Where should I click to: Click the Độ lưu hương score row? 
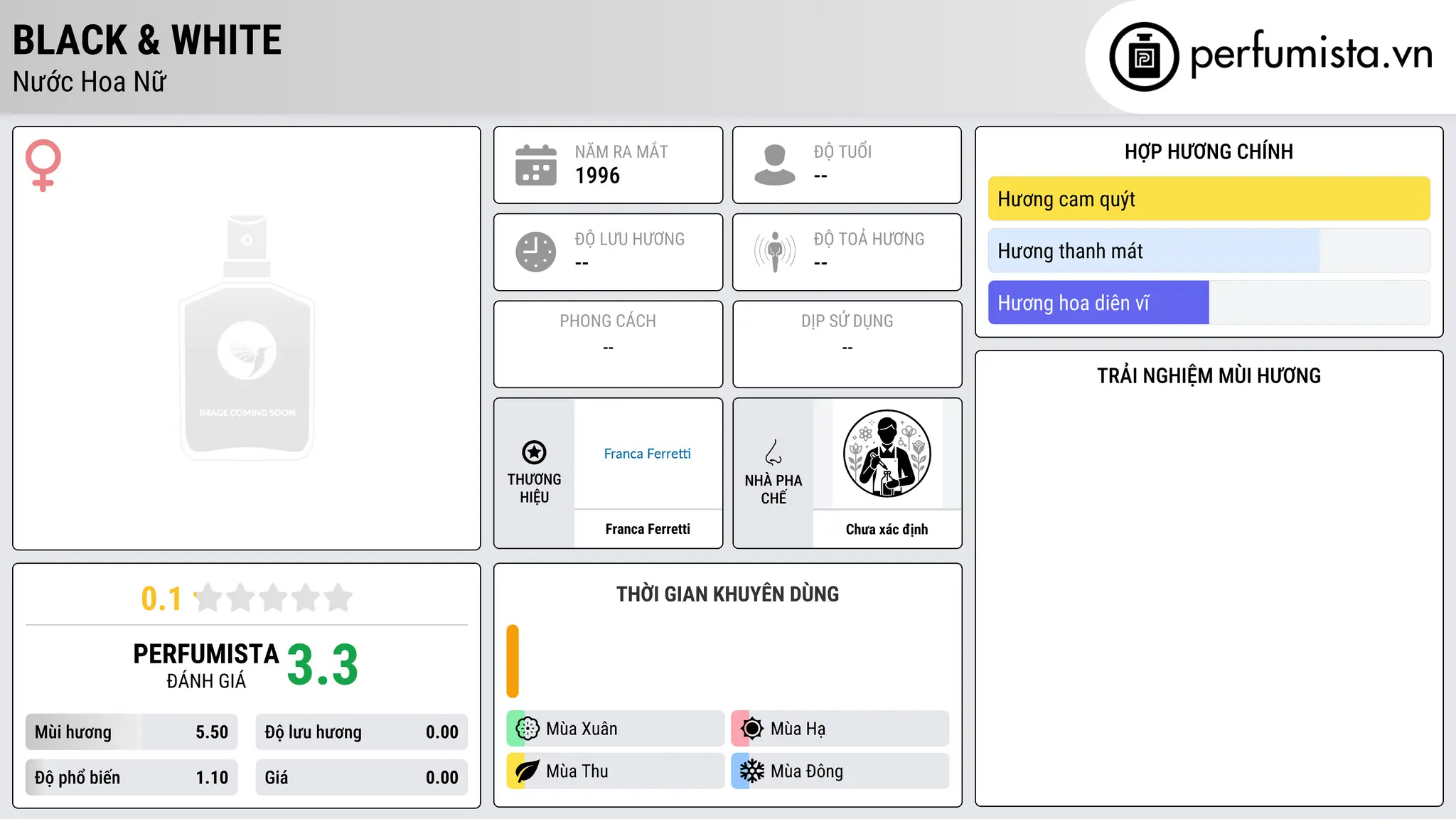[x=361, y=732]
